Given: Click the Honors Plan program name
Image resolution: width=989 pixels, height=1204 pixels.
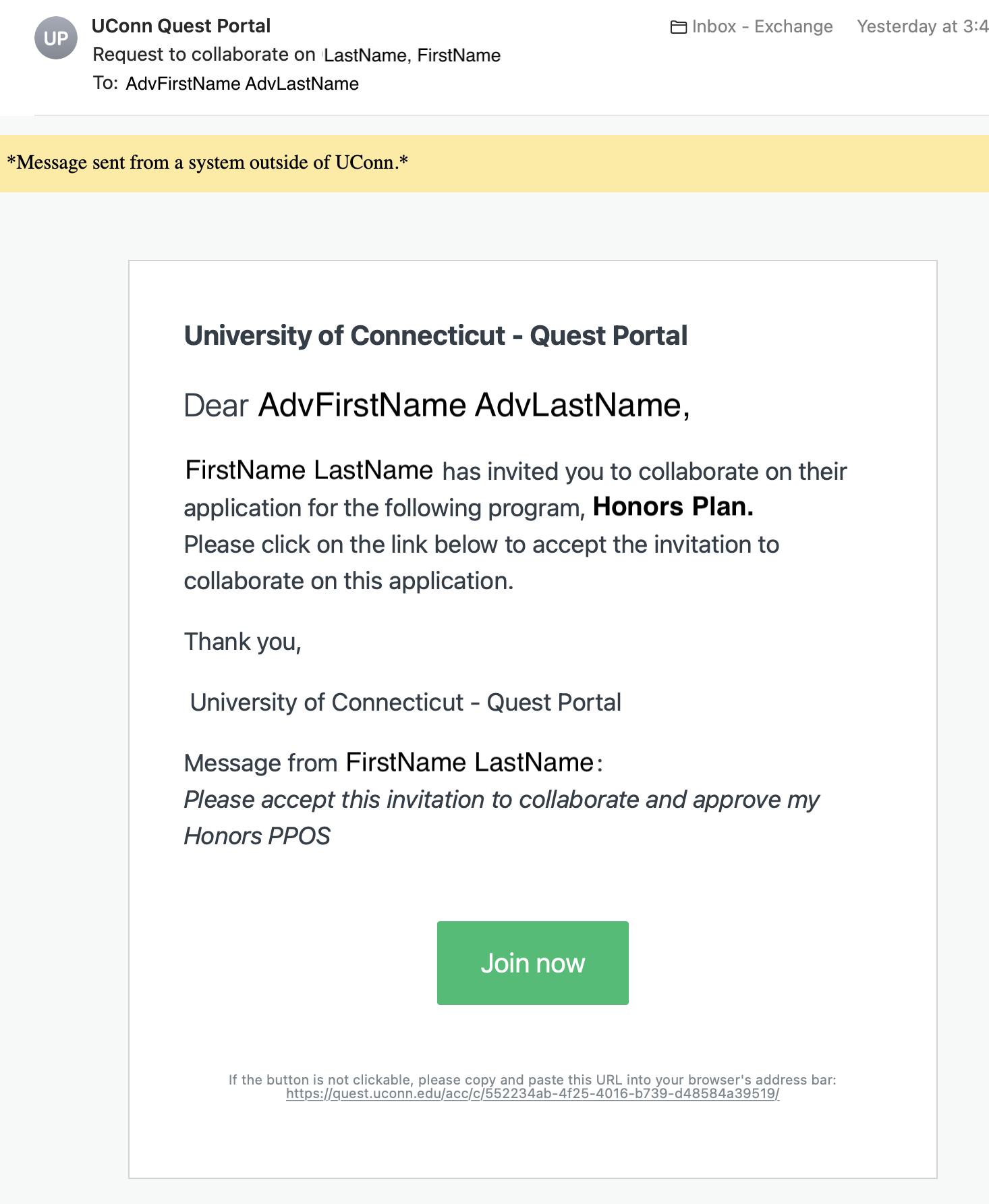Looking at the screenshot, I should click(672, 507).
